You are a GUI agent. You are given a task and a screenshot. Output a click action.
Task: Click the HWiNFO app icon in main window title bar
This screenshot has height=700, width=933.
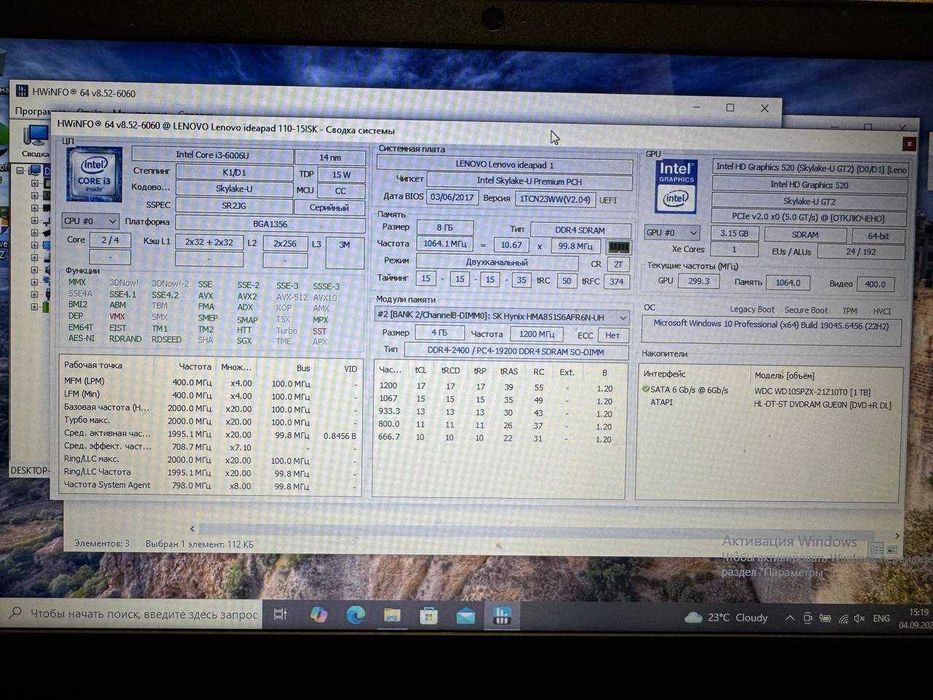pos(22,91)
